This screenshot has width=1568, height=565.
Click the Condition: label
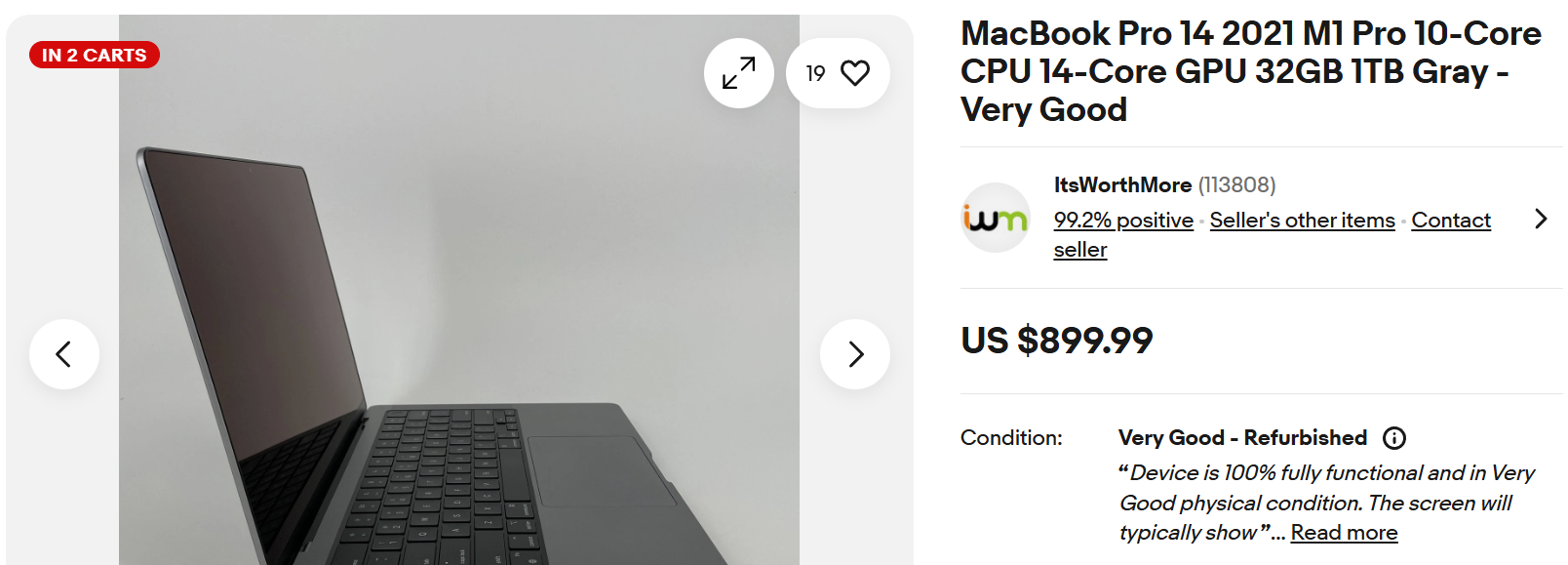click(1011, 438)
